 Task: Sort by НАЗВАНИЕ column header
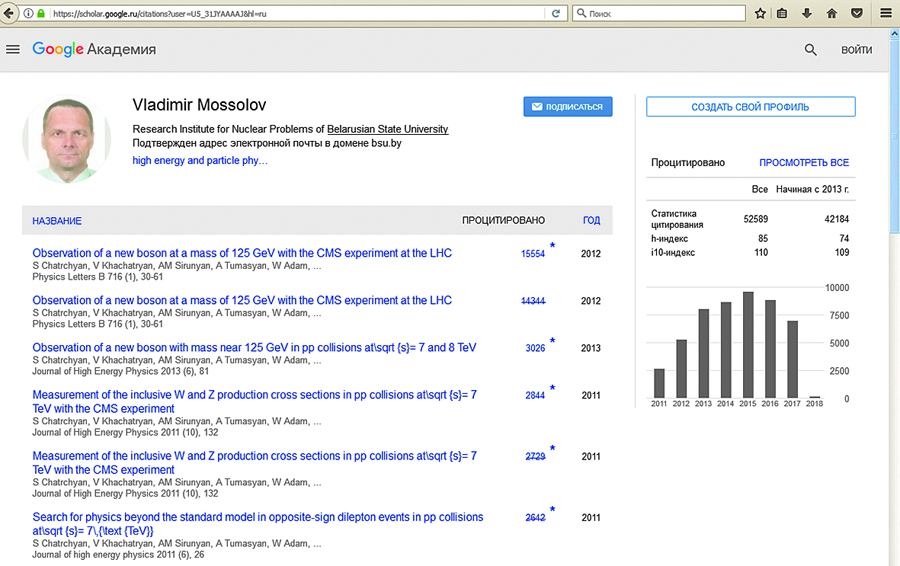[x=57, y=221]
